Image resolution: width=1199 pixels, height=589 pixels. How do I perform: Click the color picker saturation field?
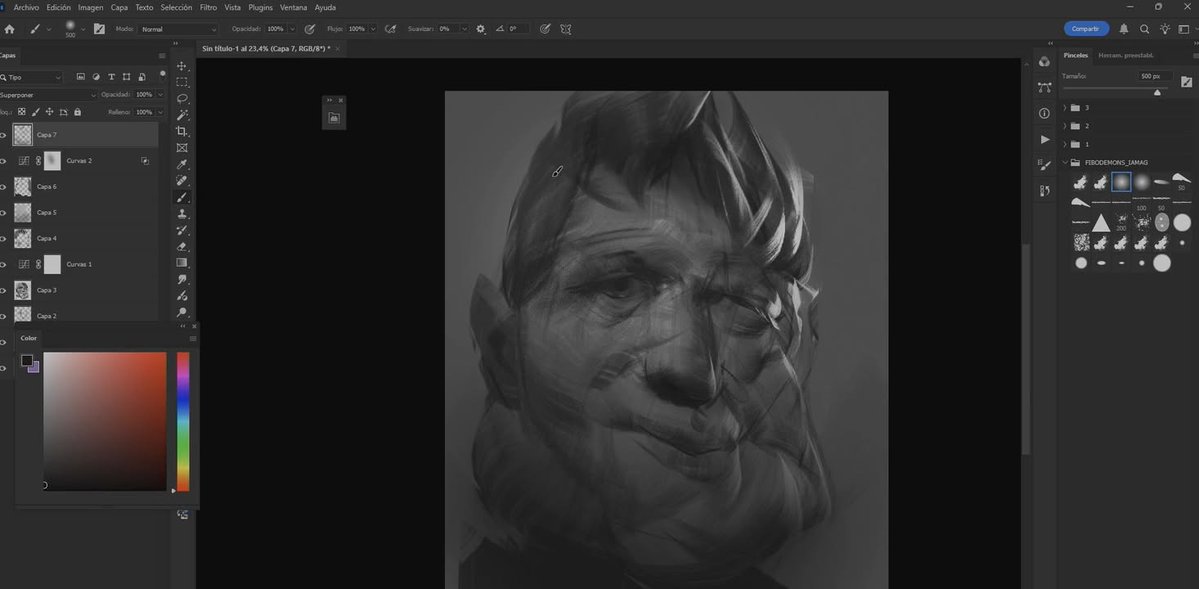coord(105,421)
